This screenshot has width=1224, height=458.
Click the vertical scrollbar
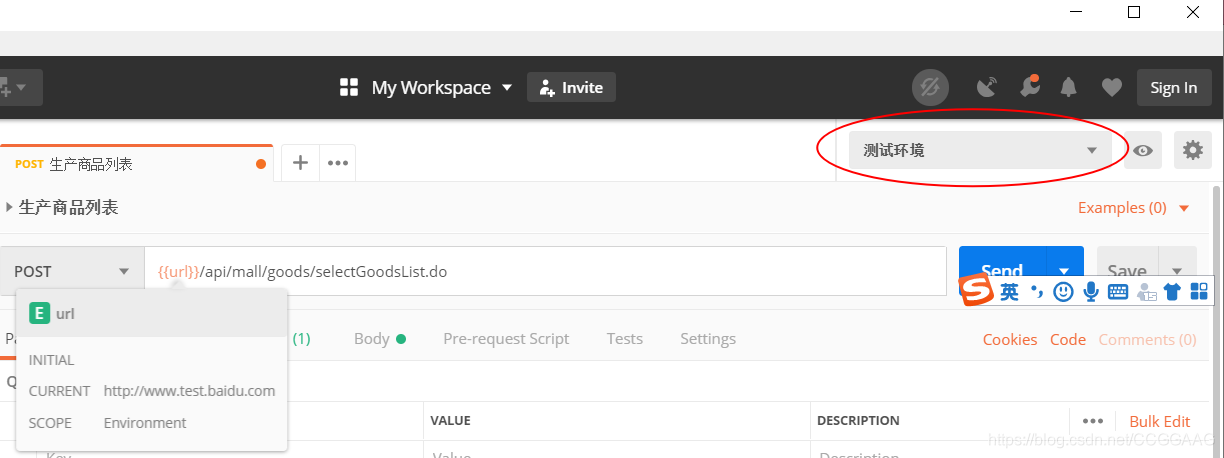pos(1216,320)
